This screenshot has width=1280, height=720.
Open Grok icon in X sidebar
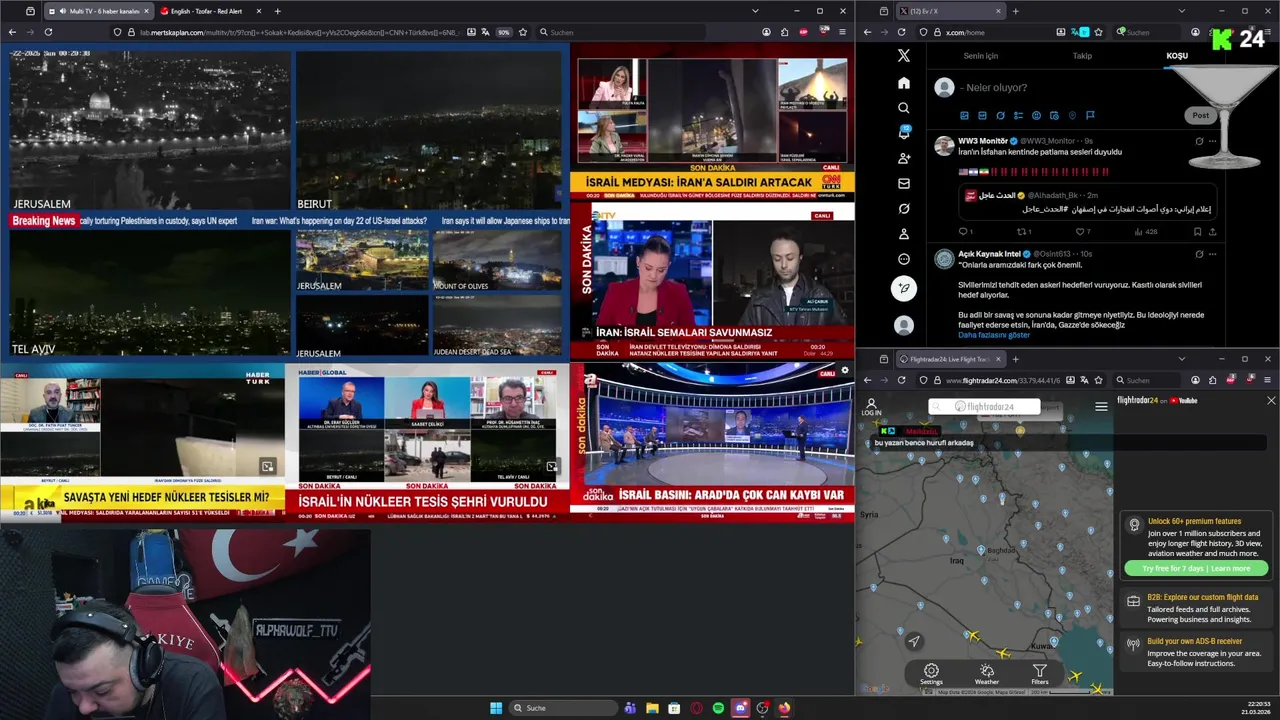click(x=904, y=209)
